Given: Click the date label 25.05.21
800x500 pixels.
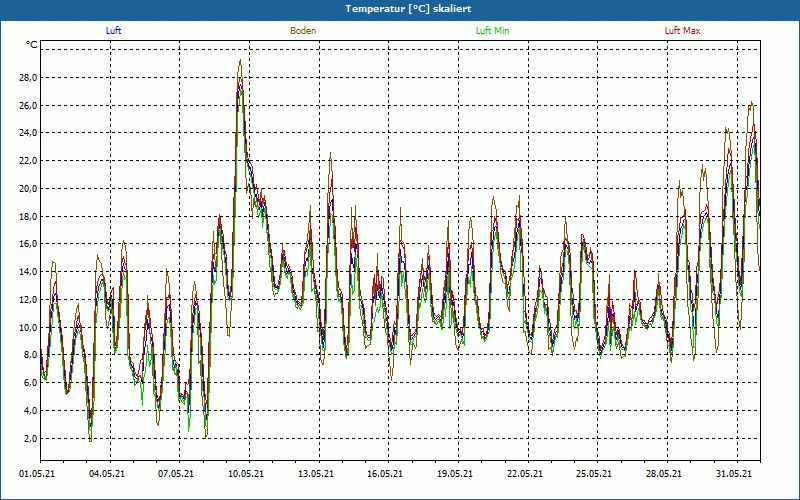Looking at the screenshot, I should pyautogui.click(x=594, y=474).
